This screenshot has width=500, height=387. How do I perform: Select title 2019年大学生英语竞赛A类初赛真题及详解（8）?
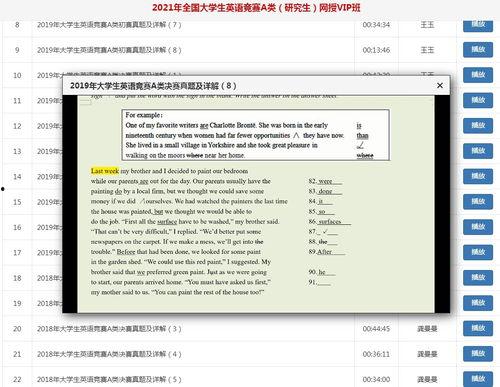(109, 50)
